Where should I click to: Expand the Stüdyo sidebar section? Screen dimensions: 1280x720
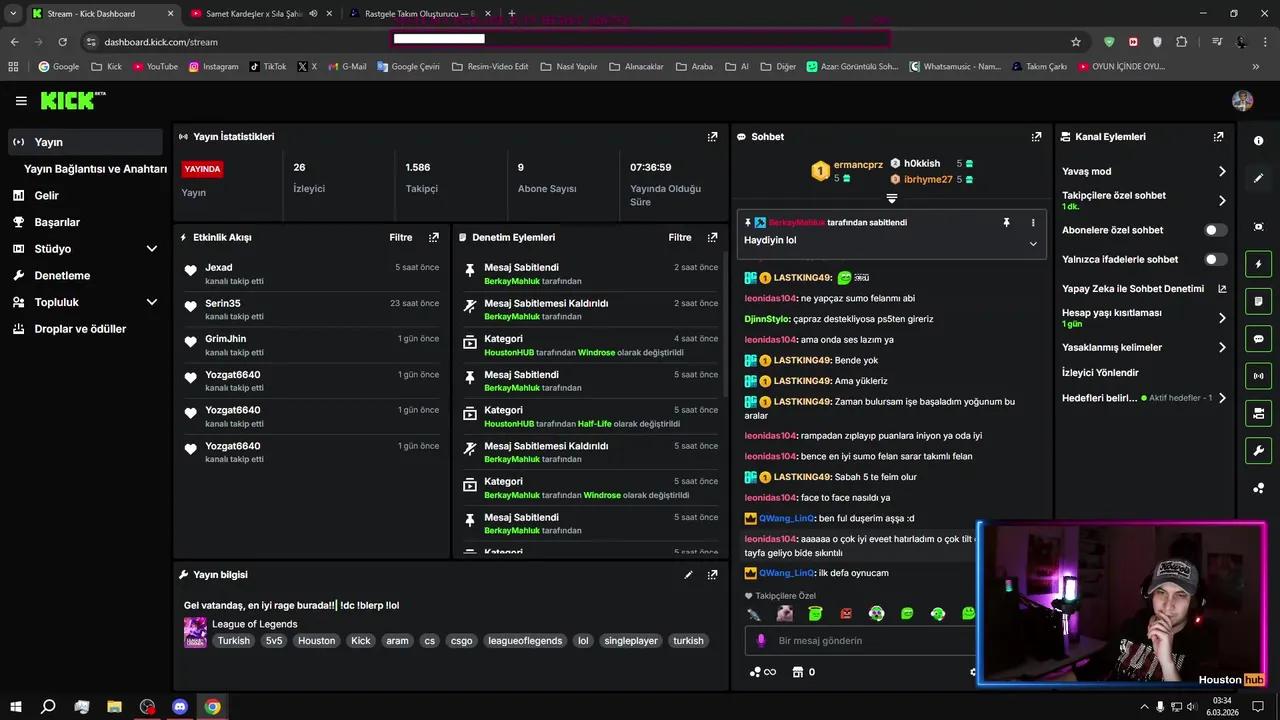click(152, 249)
